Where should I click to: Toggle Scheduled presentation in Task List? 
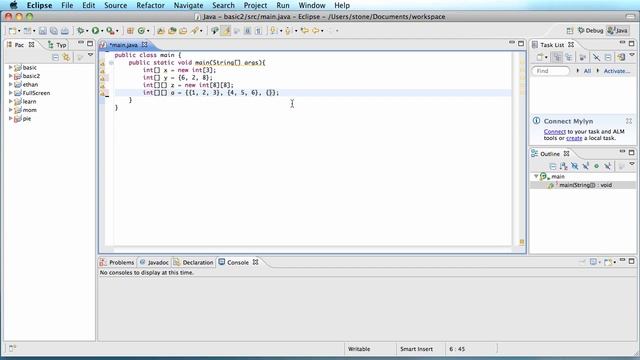(x=569, y=57)
